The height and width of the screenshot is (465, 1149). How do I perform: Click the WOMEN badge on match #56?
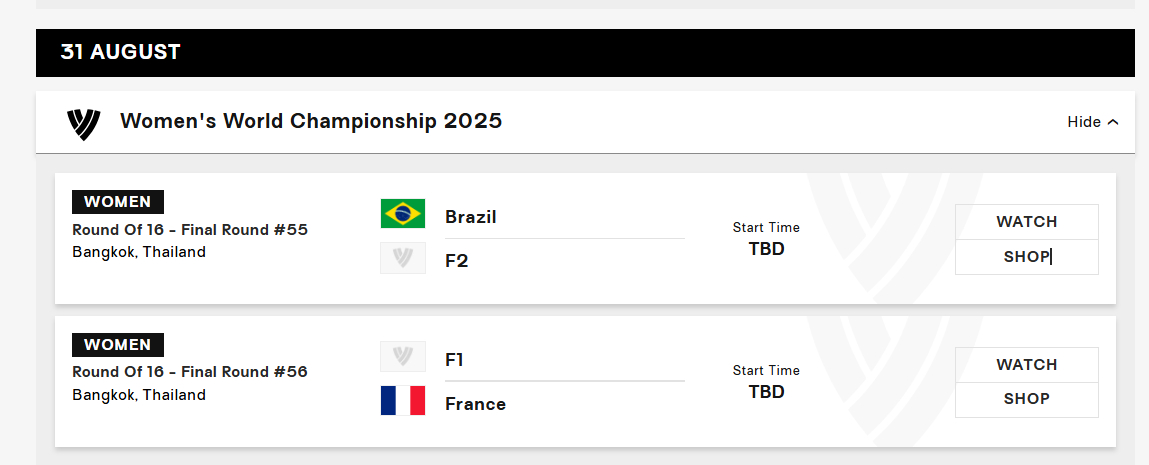pyautogui.click(x=117, y=344)
